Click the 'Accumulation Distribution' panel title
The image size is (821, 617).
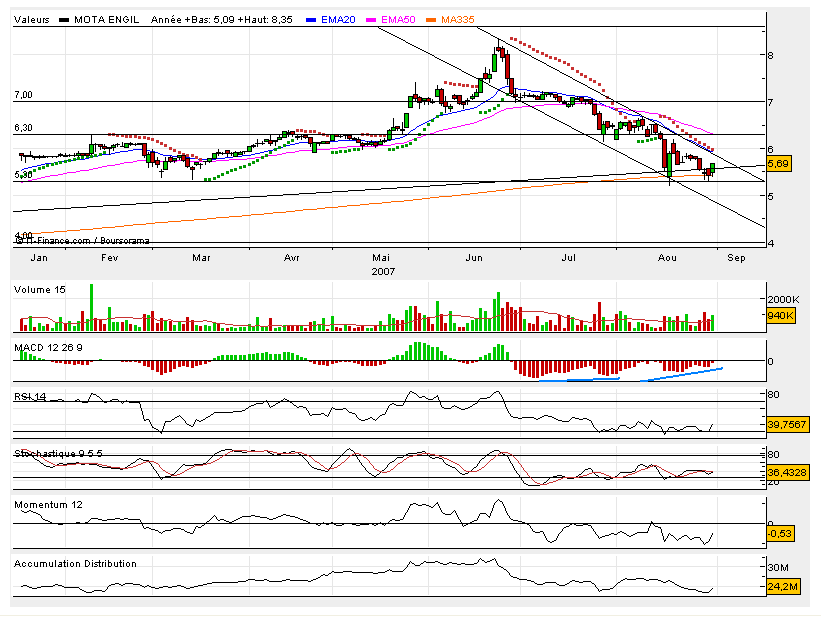click(75, 564)
